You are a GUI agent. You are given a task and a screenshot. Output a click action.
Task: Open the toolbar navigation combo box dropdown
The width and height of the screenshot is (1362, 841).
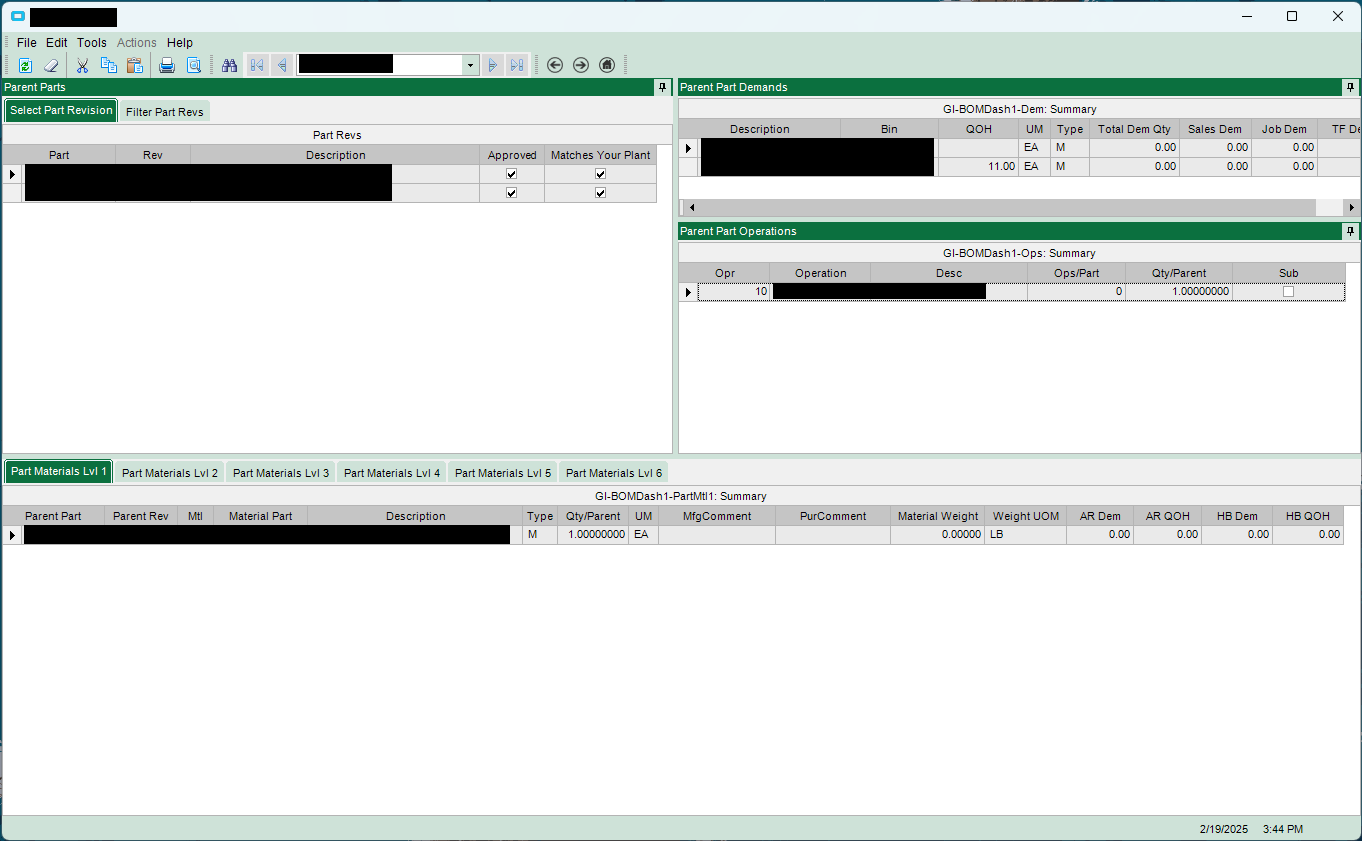click(x=470, y=65)
